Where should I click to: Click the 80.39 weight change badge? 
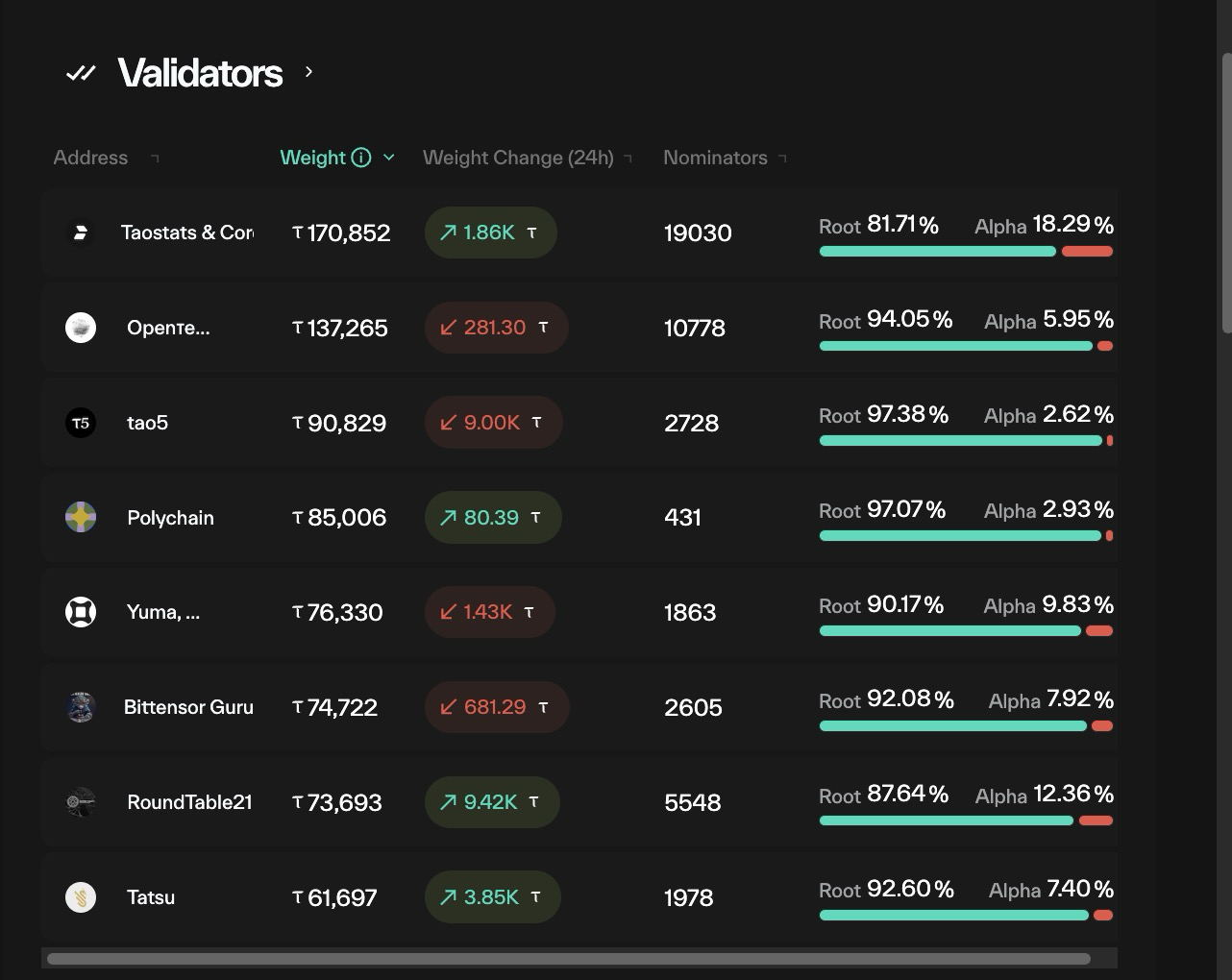click(493, 517)
